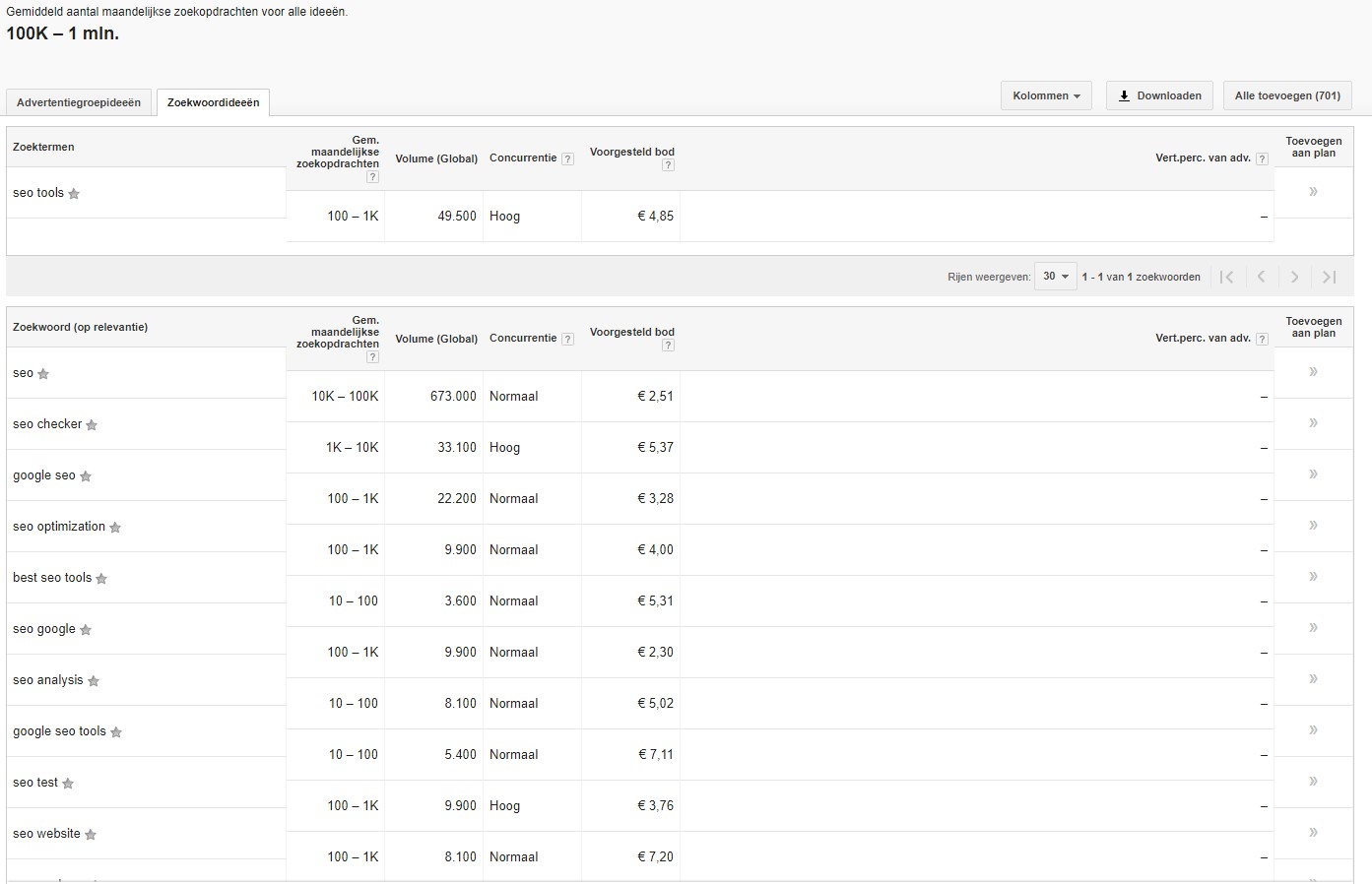Click 'Alle toevoegen (701)' button
The width and height of the screenshot is (1372, 884).
click(x=1286, y=96)
